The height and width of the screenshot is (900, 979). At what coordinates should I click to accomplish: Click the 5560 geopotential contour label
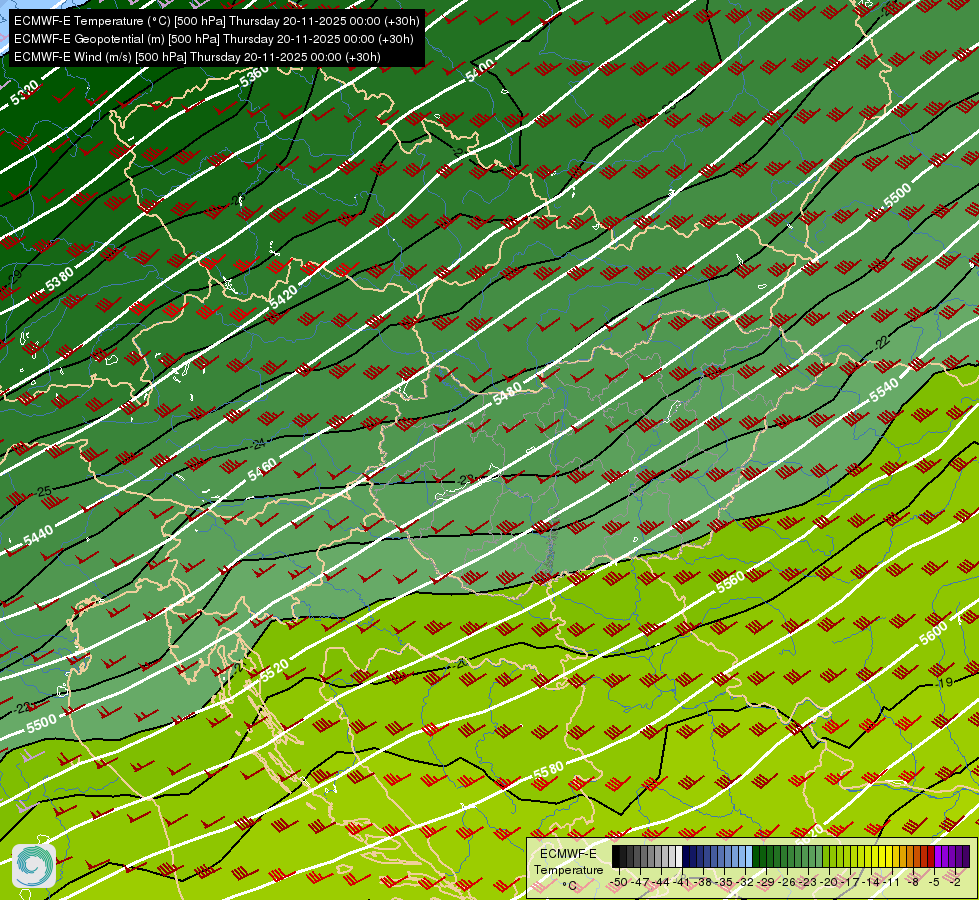tap(731, 582)
